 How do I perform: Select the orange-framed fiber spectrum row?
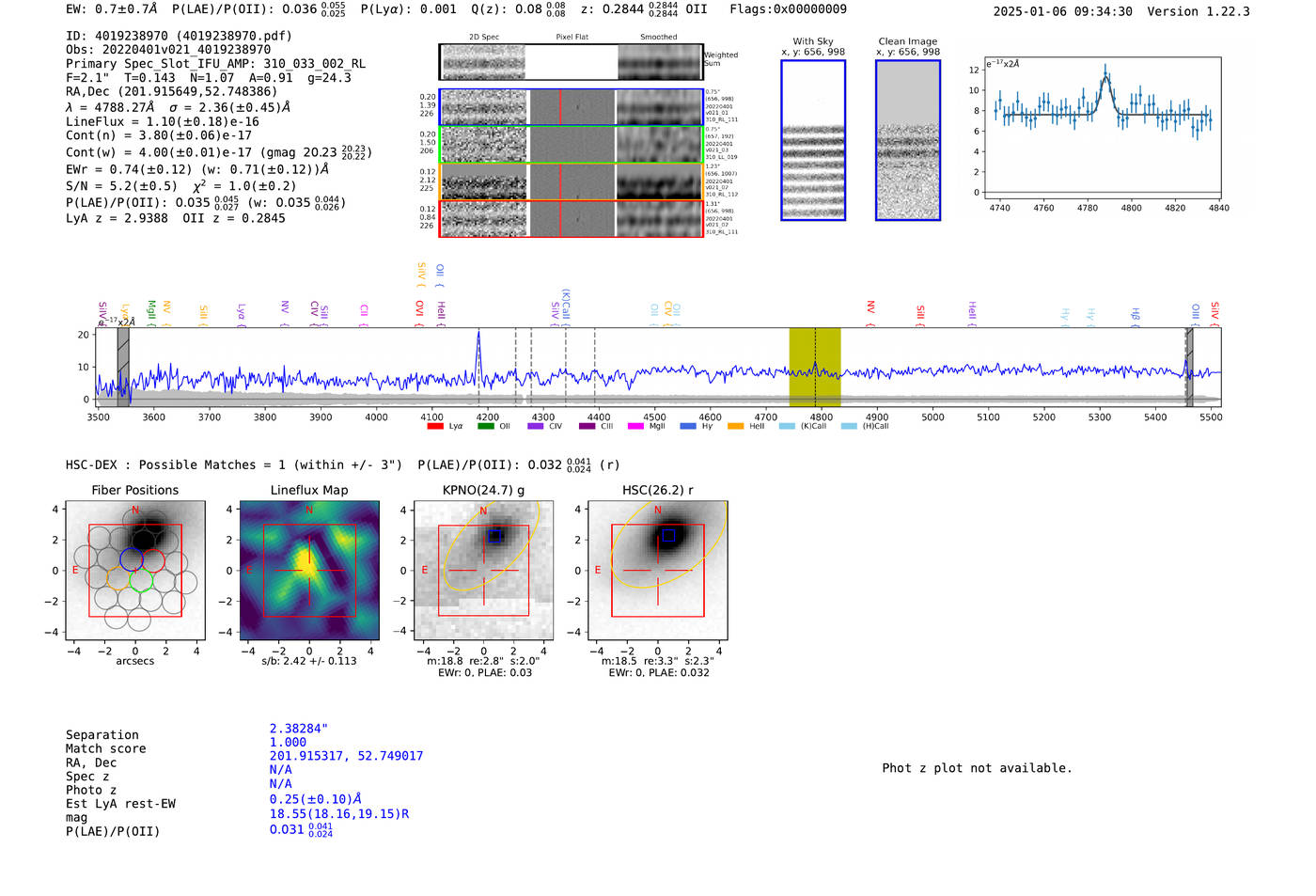click(x=571, y=181)
